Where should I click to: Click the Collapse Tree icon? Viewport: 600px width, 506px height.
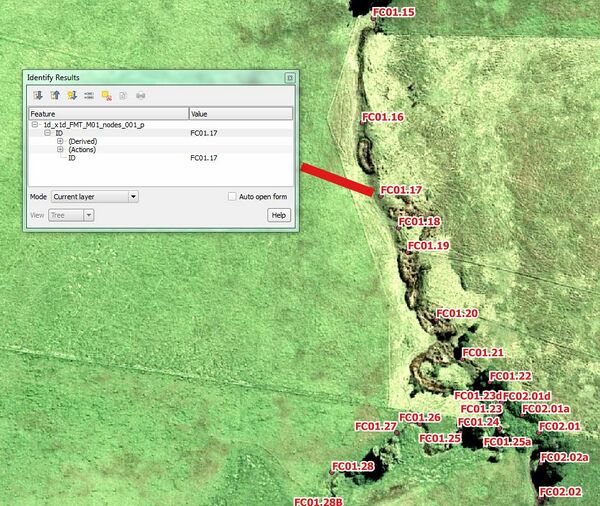pos(54,96)
